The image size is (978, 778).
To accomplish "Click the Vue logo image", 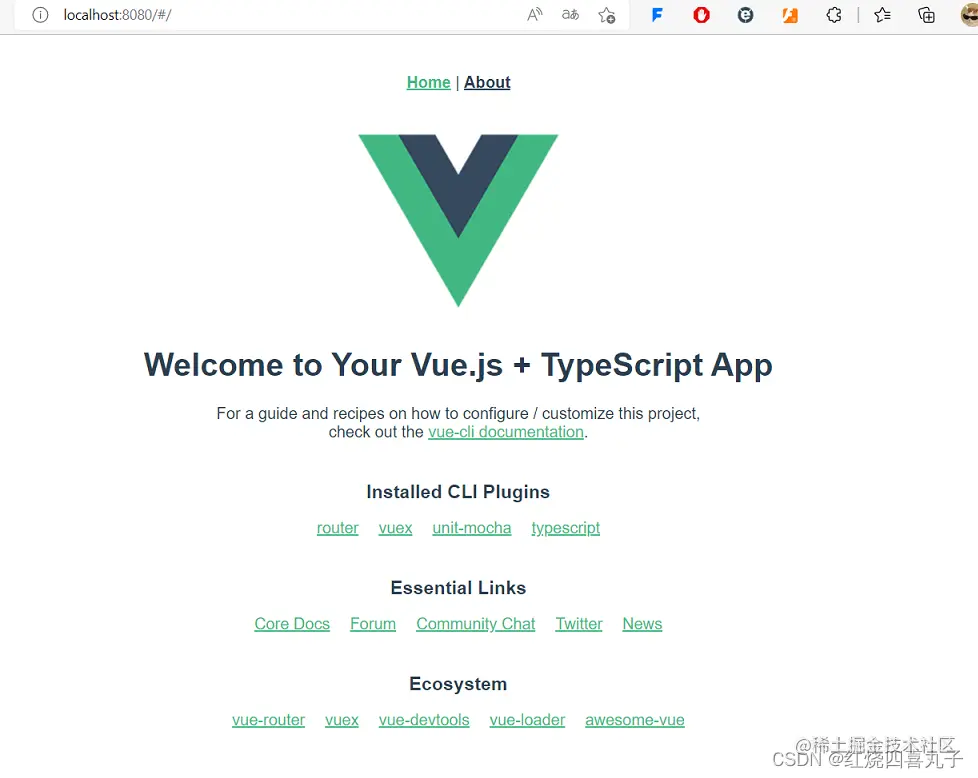I will [x=458, y=220].
